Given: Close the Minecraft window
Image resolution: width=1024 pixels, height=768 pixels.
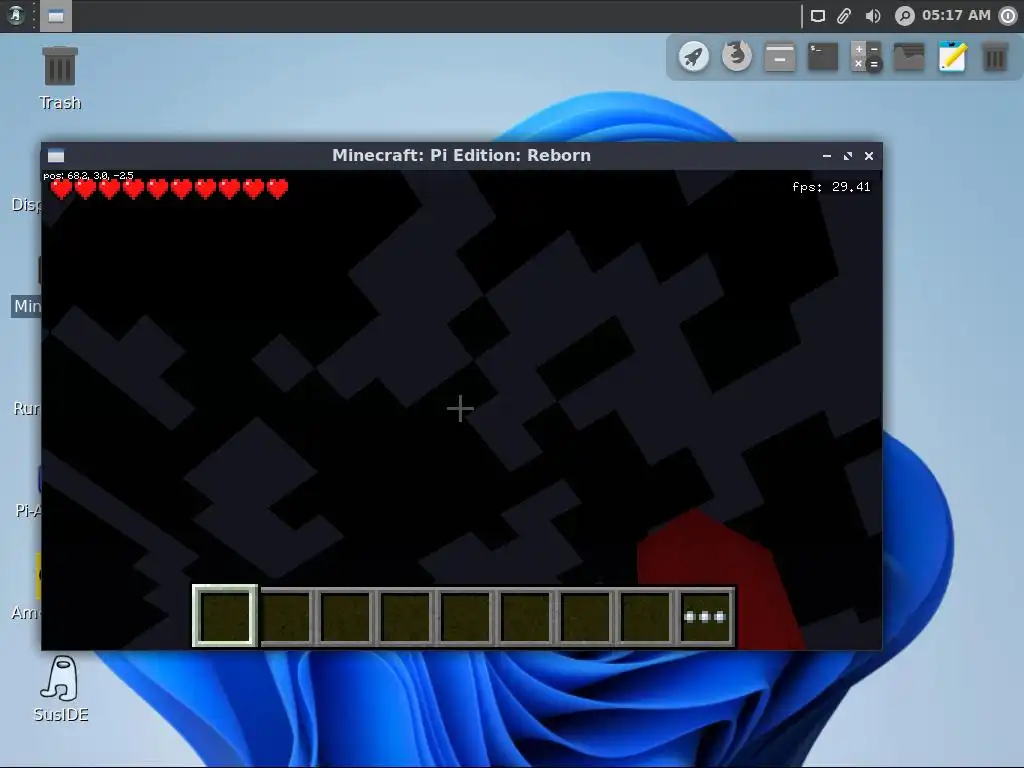Looking at the screenshot, I should pos(869,156).
